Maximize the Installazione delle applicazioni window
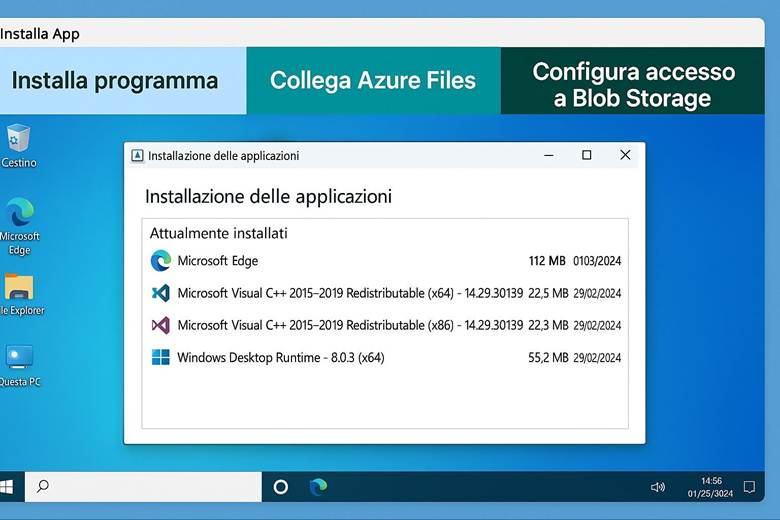 [586, 155]
